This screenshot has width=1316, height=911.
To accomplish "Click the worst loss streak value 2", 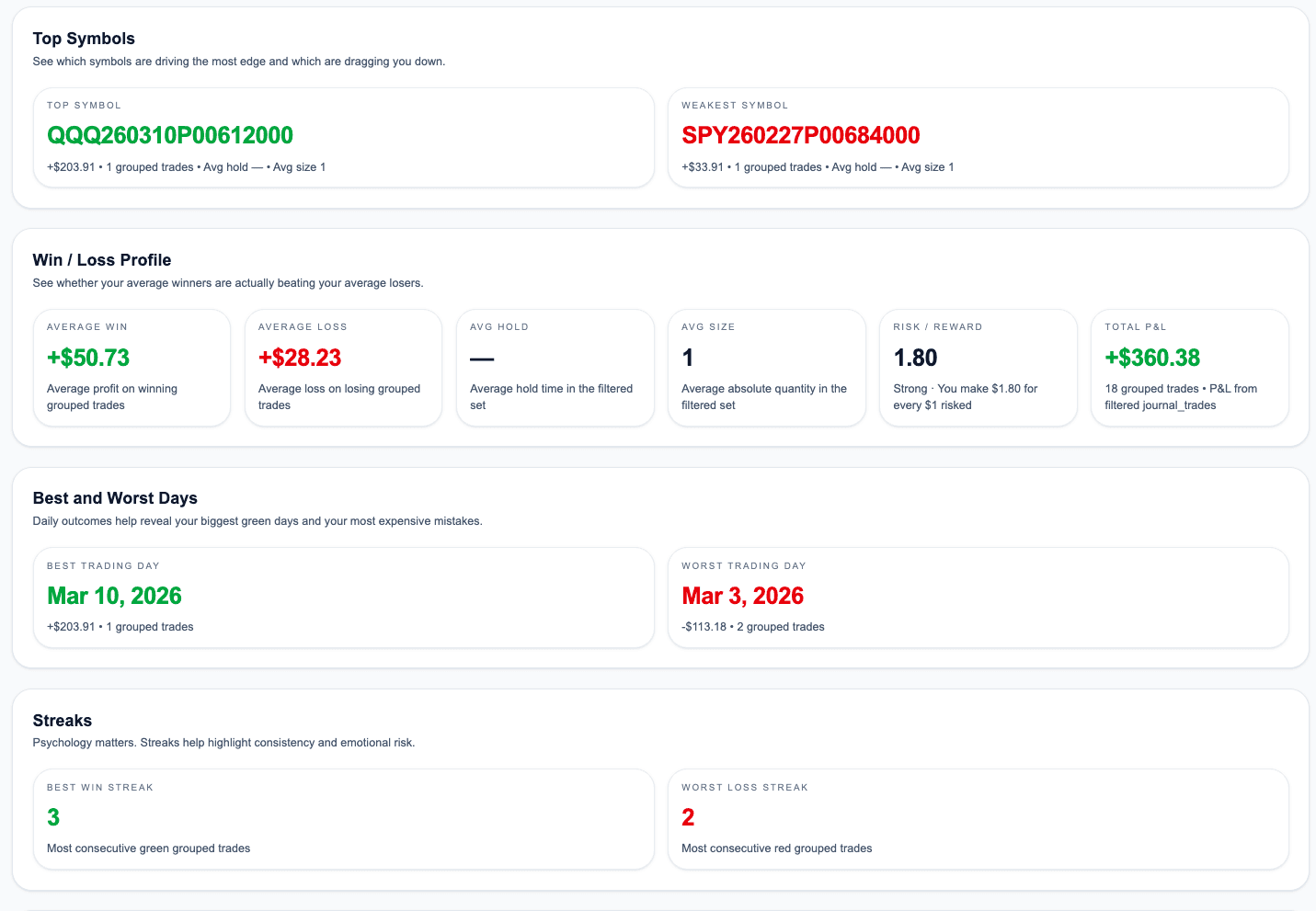I will 688,817.
